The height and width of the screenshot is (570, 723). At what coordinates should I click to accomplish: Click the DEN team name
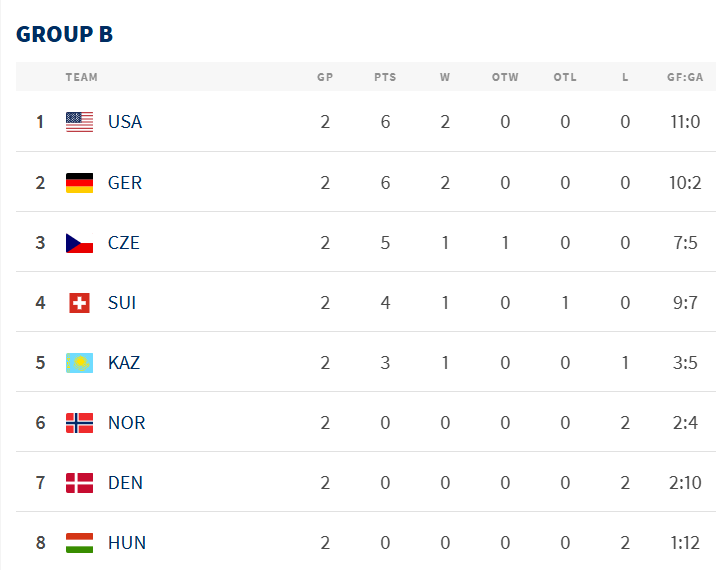coord(125,483)
